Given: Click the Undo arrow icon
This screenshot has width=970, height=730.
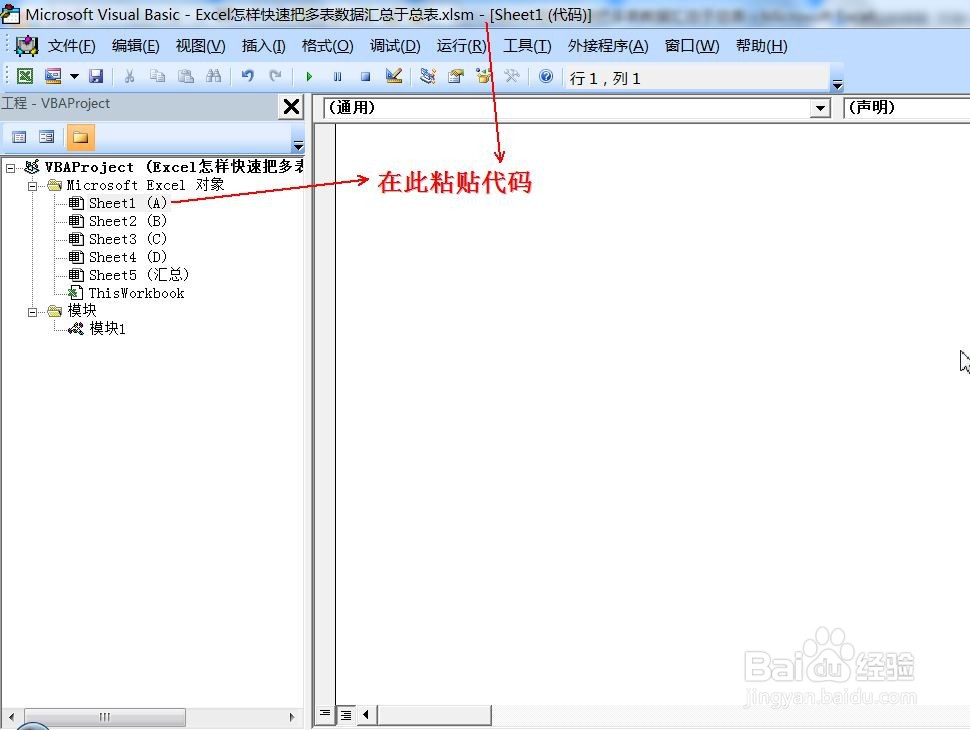Looking at the screenshot, I should tap(247, 76).
